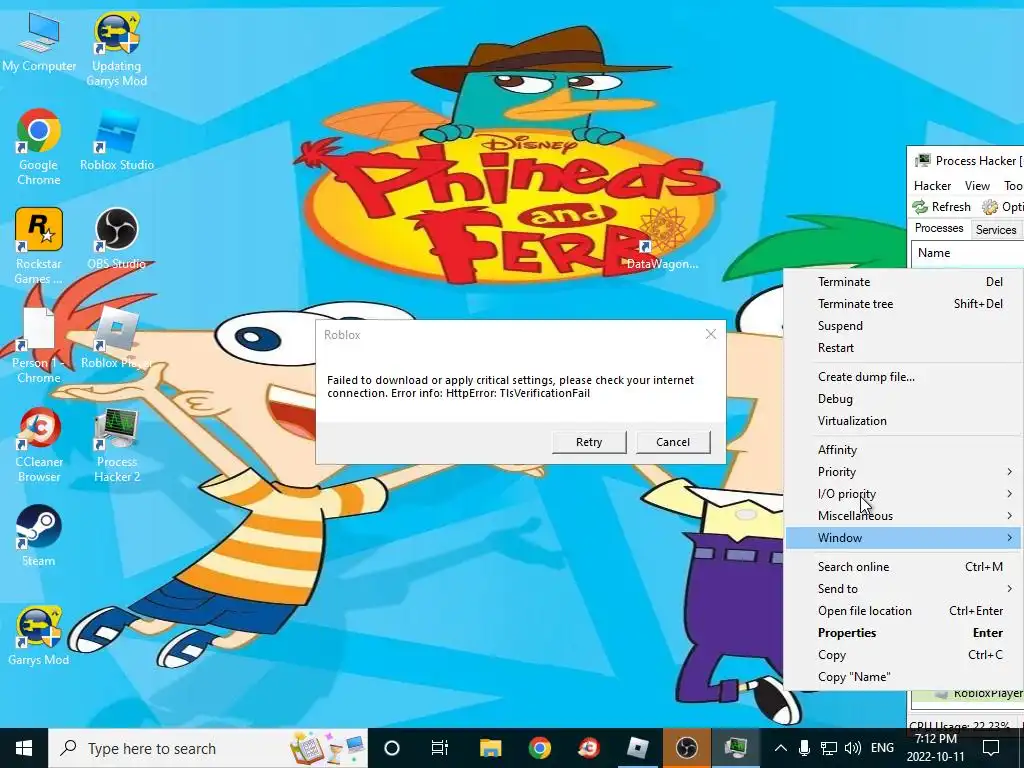Open ENG language indicator
Image resolution: width=1024 pixels, height=768 pixels.
coord(882,748)
